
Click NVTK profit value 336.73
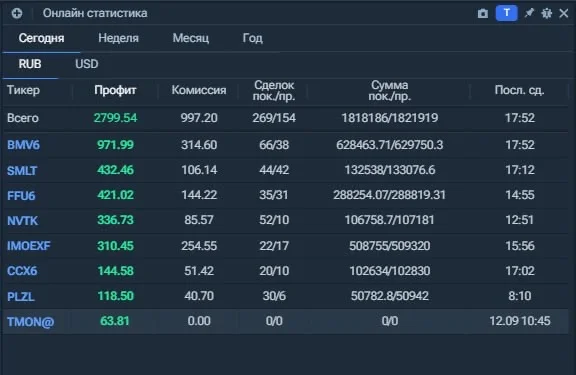pyautogui.click(x=115, y=220)
